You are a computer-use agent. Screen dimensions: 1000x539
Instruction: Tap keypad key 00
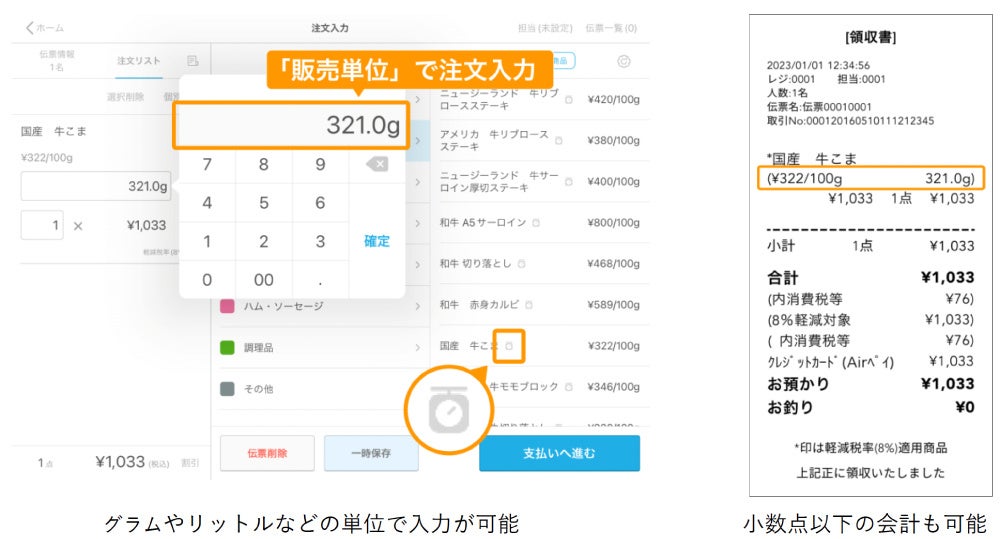pos(263,279)
